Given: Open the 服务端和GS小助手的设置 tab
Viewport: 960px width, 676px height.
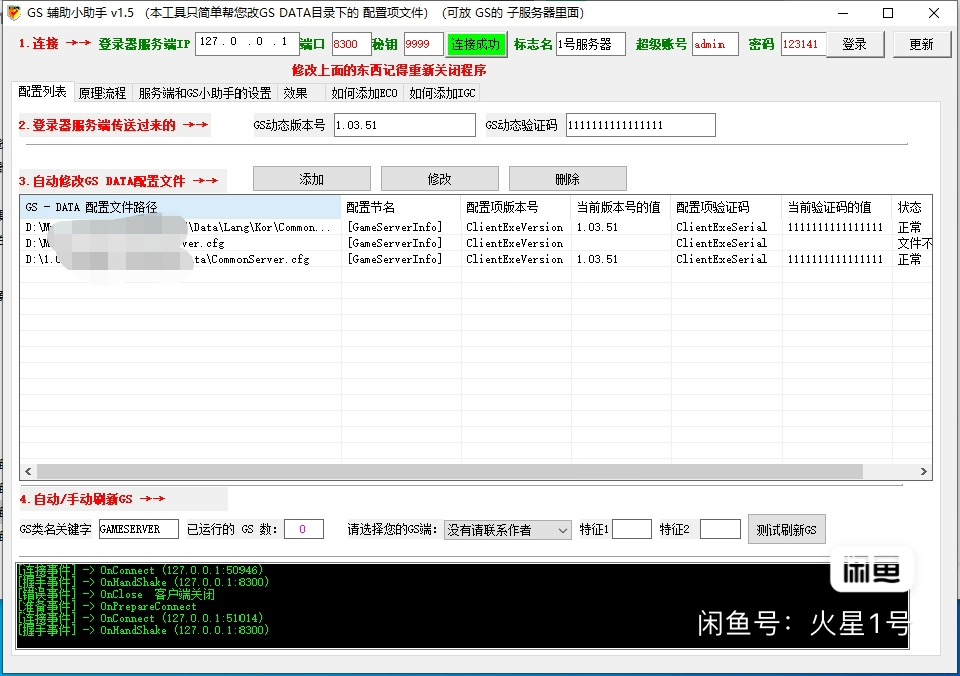Looking at the screenshot, I should 204,93.
